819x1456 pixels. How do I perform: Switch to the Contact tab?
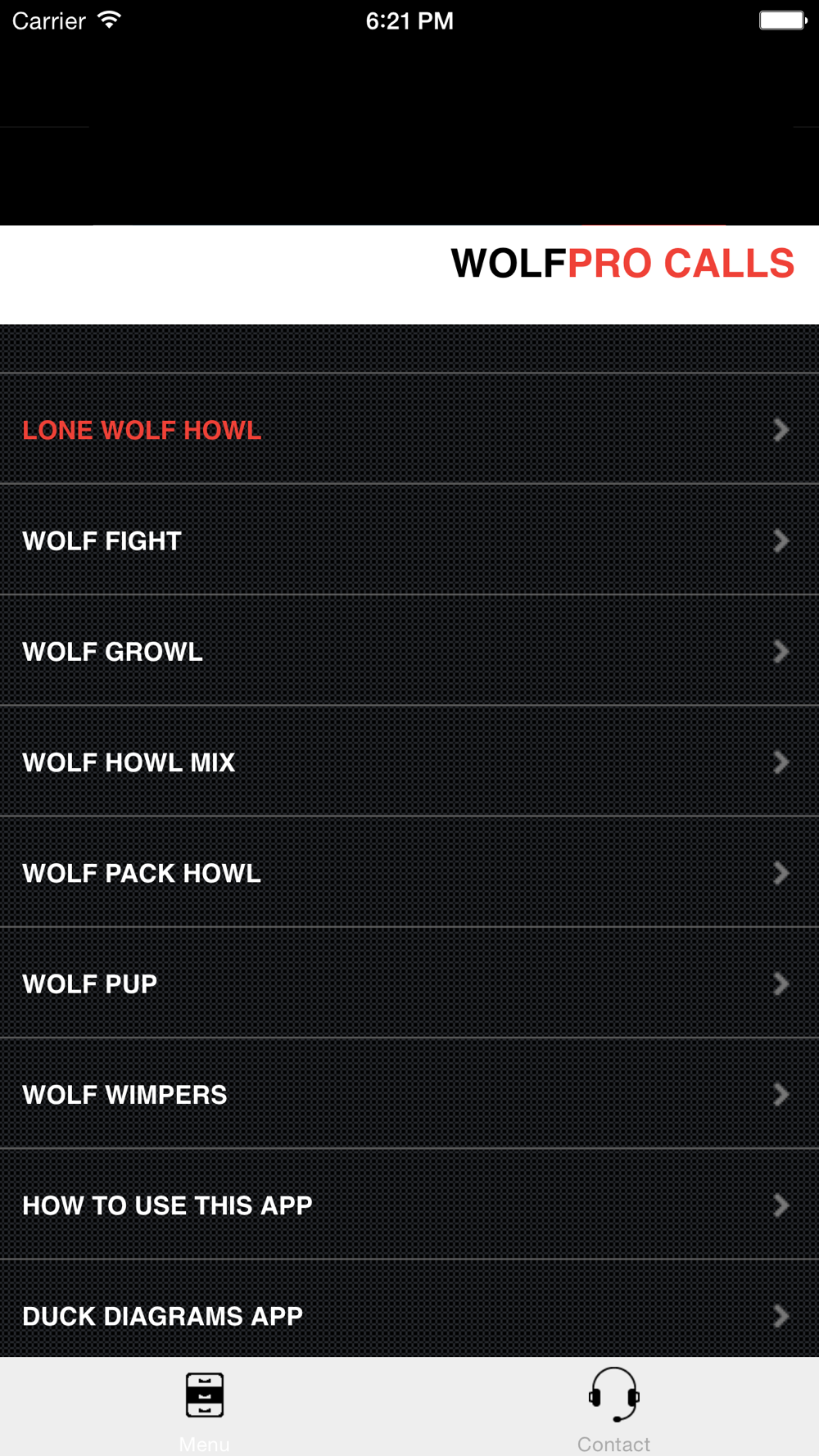click(x=614, y=1407)
